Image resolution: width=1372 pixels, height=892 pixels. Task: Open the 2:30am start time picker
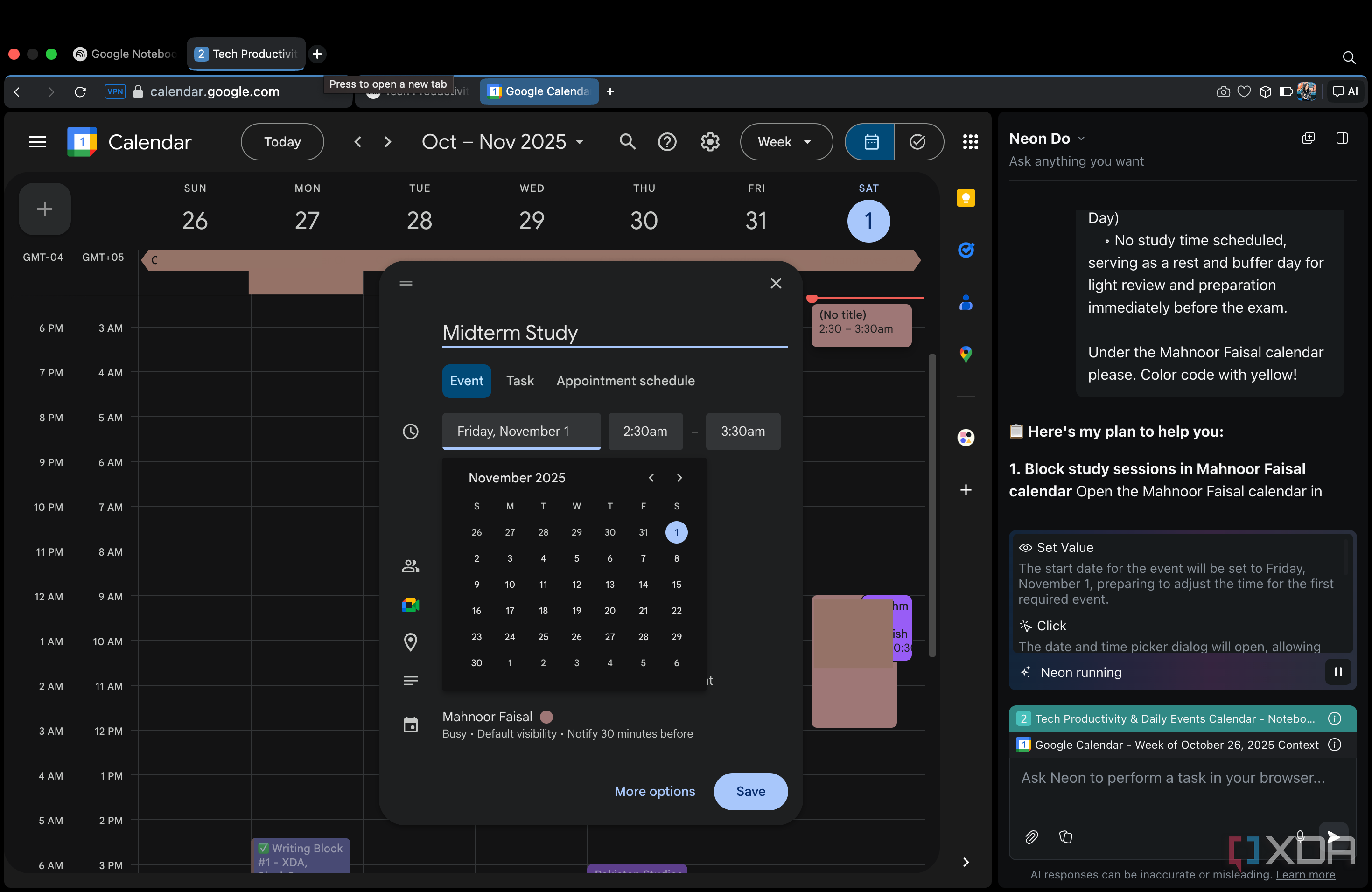(645, 431)
